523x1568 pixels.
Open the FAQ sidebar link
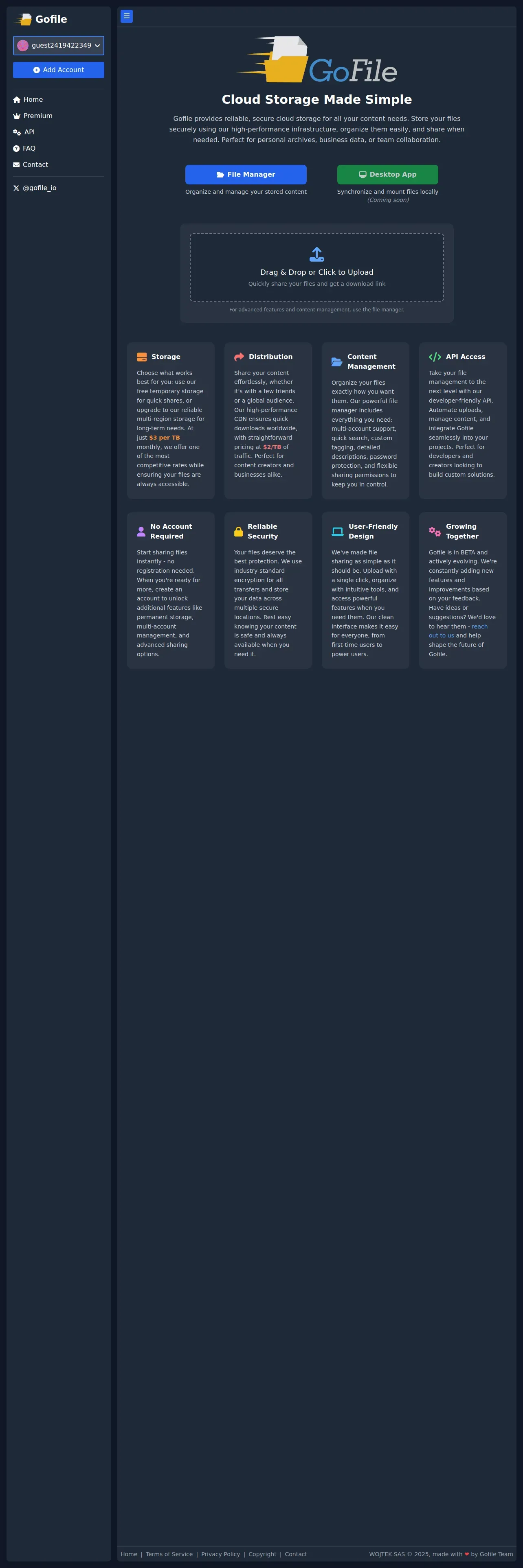coord(24,149)
